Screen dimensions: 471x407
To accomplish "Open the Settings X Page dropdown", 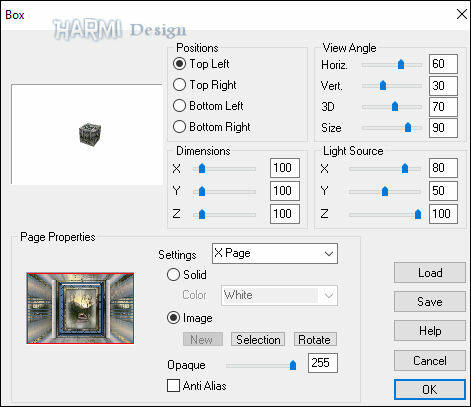I will click(275, 254).
